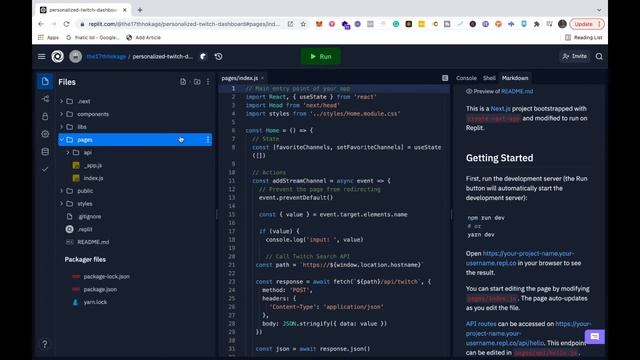640x360 pixels.
Task: Open package-lock.json
Action: coord(107,276)
